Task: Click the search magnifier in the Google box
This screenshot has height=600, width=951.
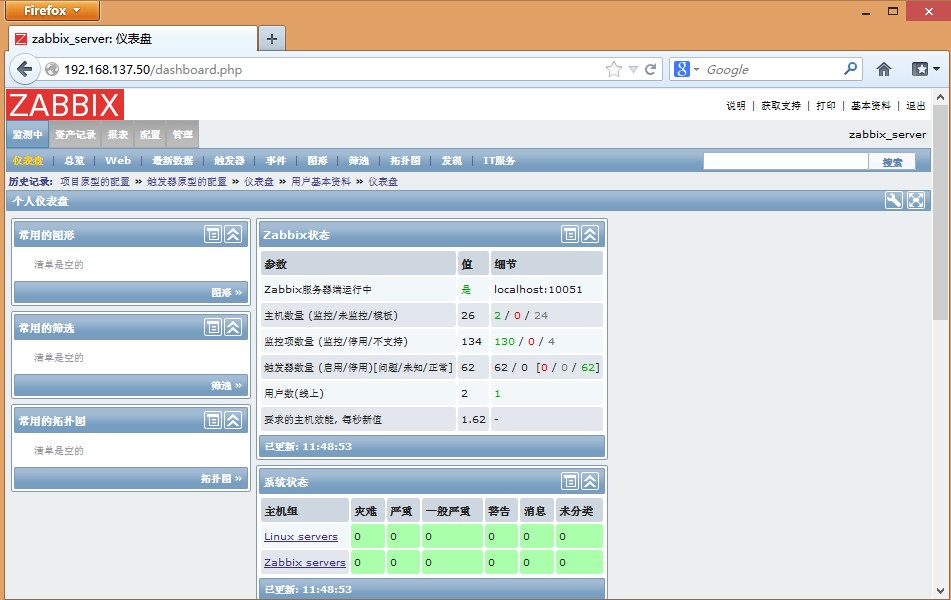Action: [x=850, y=69]
